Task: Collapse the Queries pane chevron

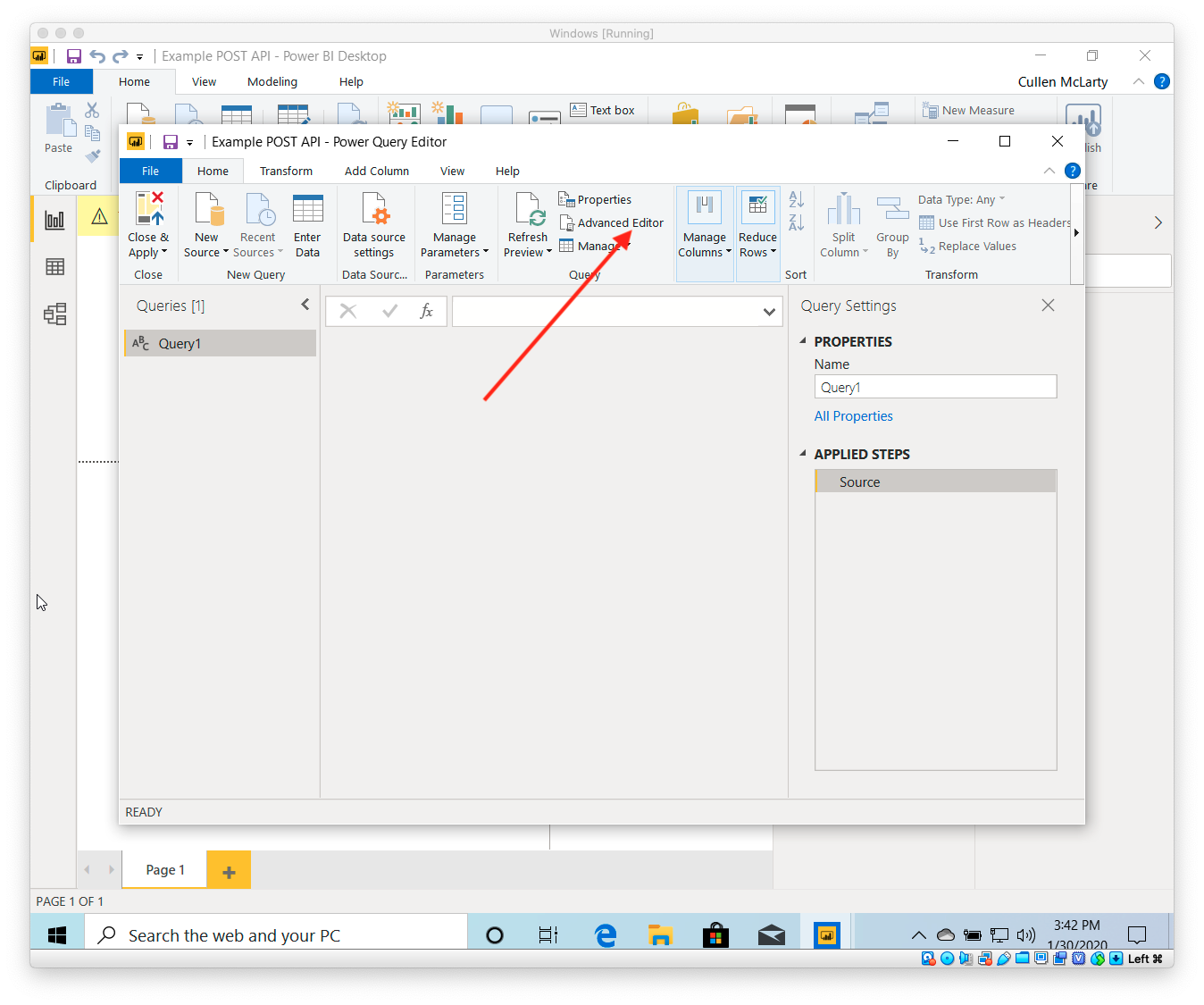Action: pos(305,305)
